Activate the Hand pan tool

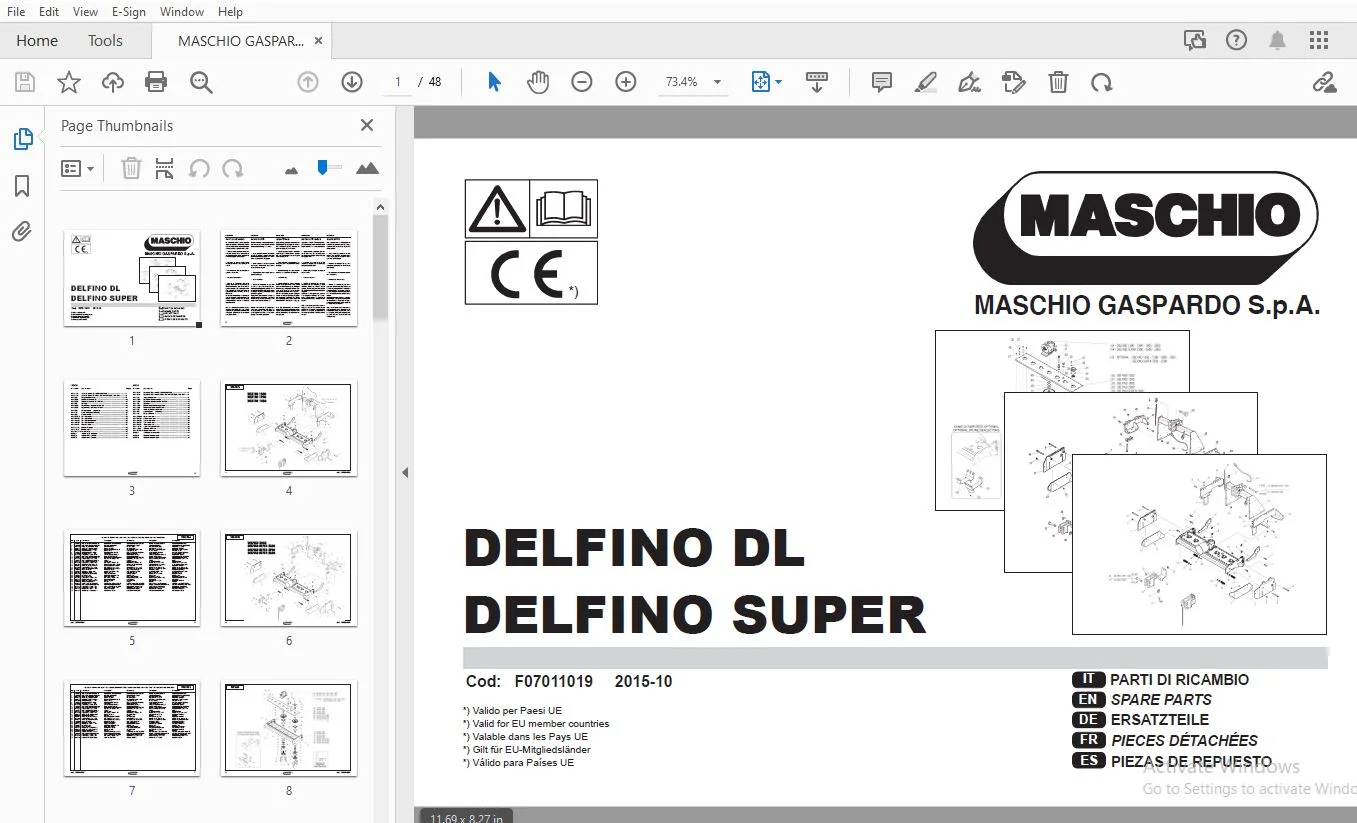(538, 82)
